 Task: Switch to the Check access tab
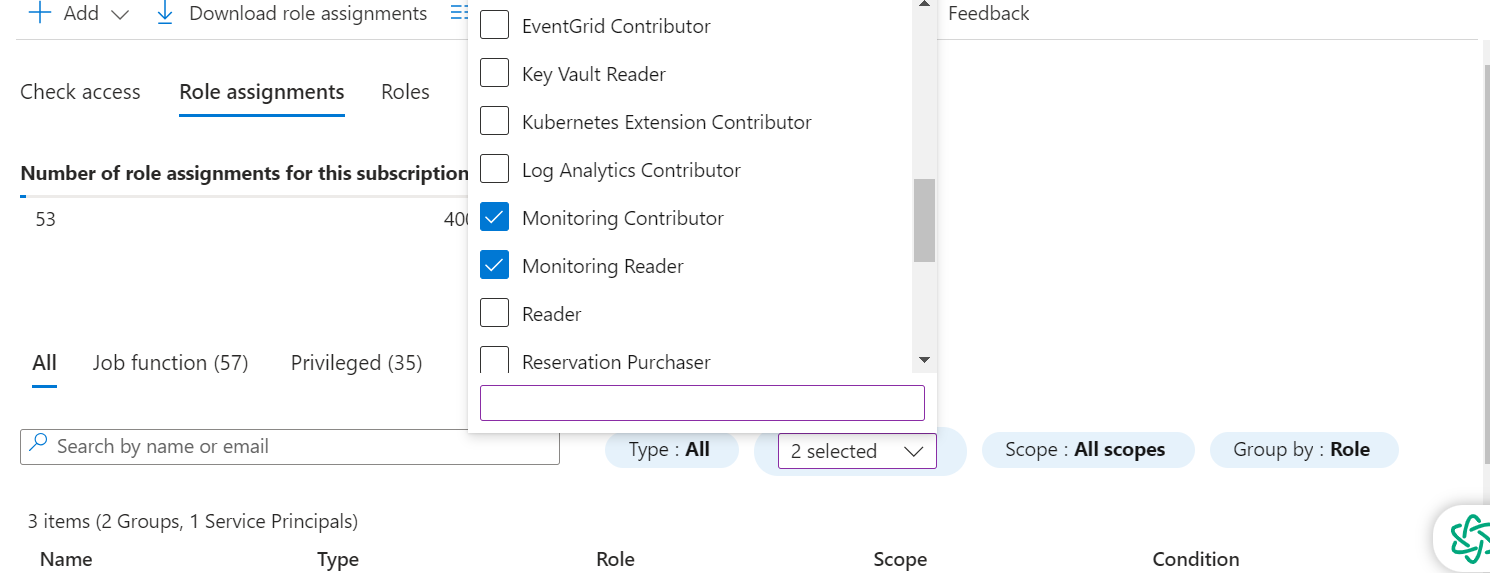[x=80, y=92]
